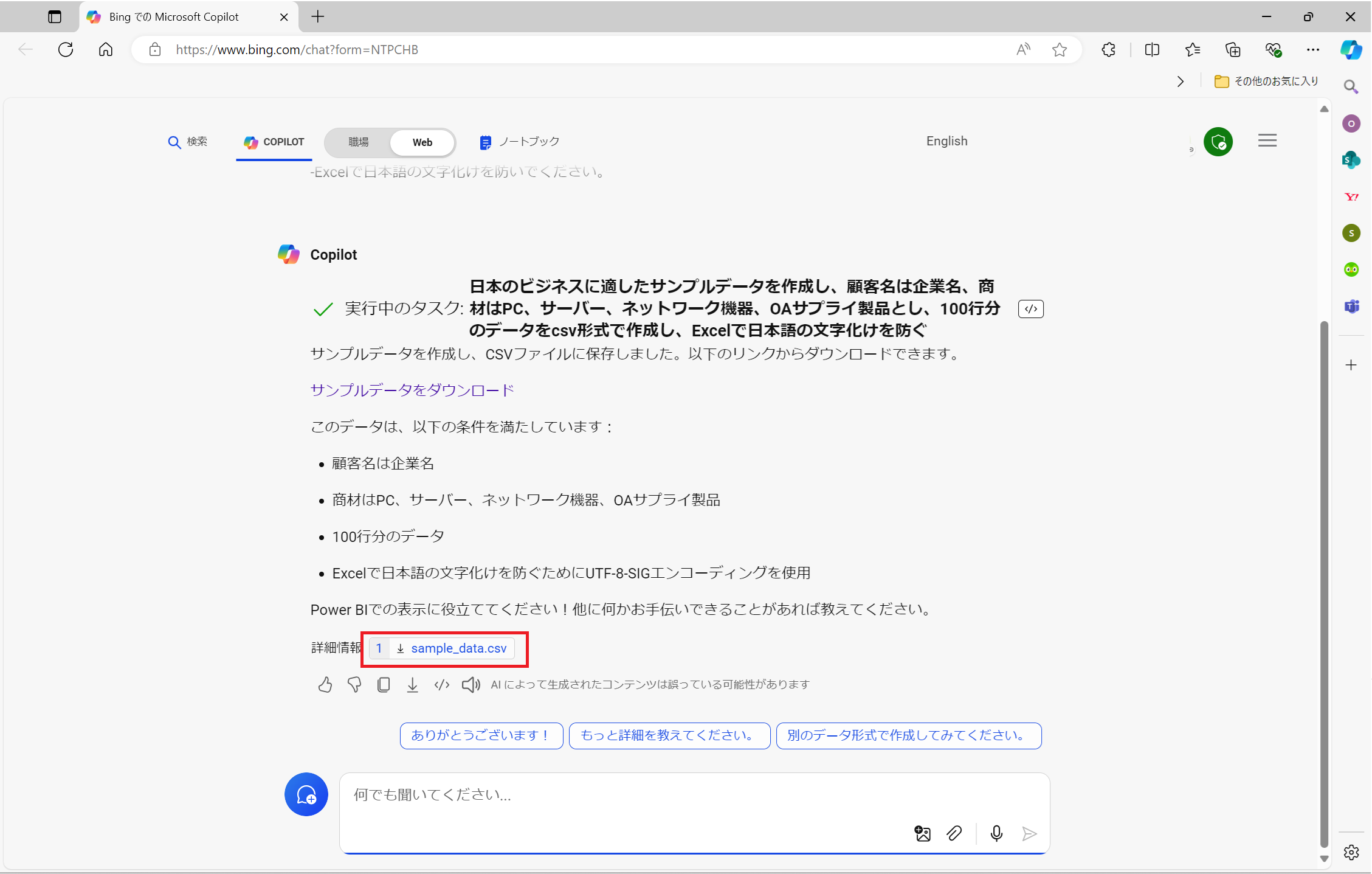Open the Teams sidebar icon

[x=1351, y=306]
